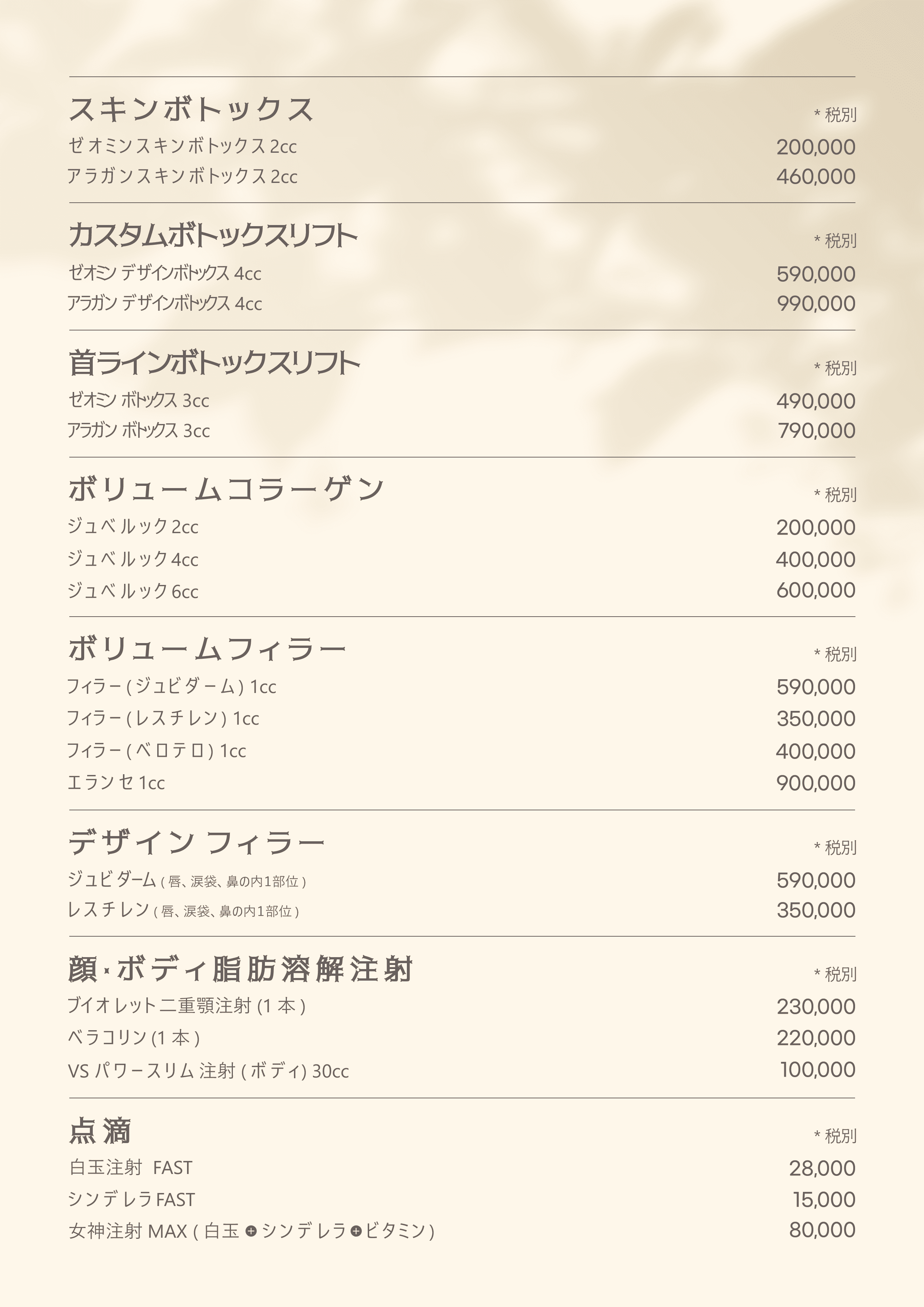Image resolution: width=924 pixels, height=1307 pixels.
Task: Click the 白玉注射 FAST item
Action: (x=131, y=1168)
